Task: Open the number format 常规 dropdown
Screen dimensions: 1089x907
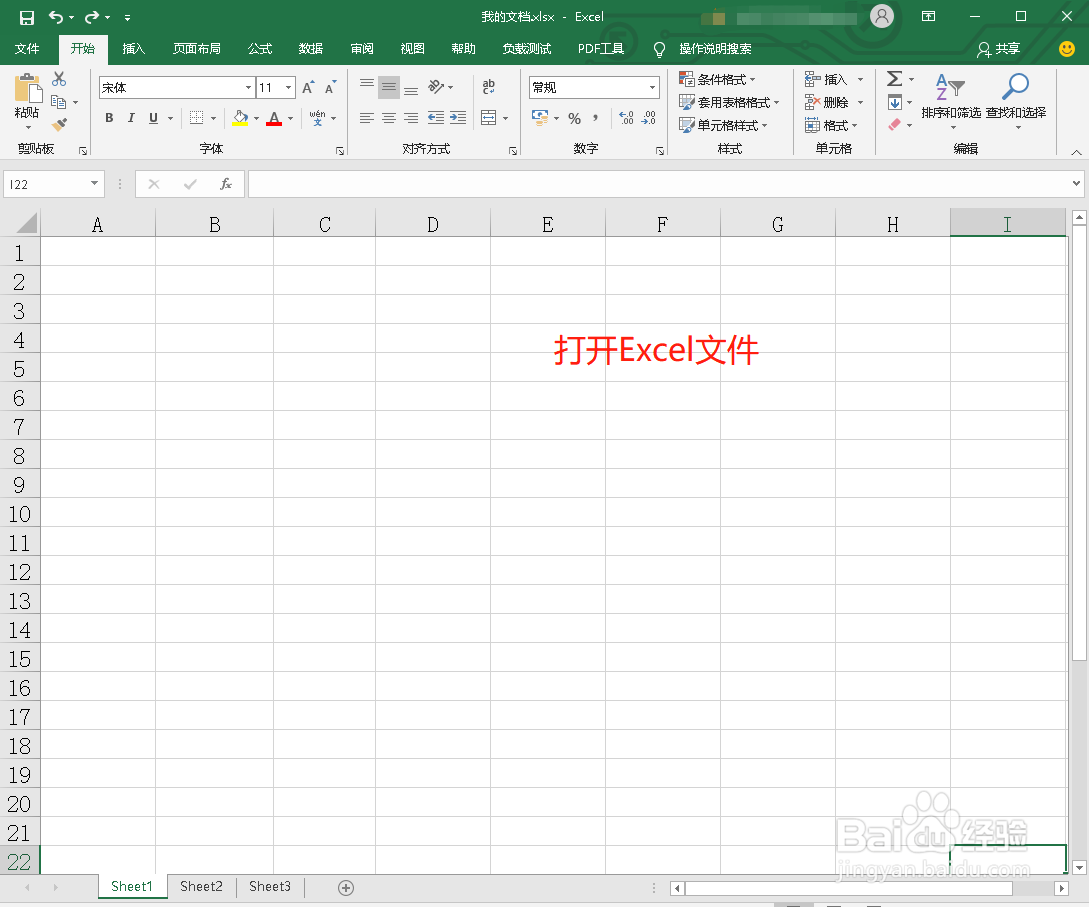Action: (x=652, y=88)
